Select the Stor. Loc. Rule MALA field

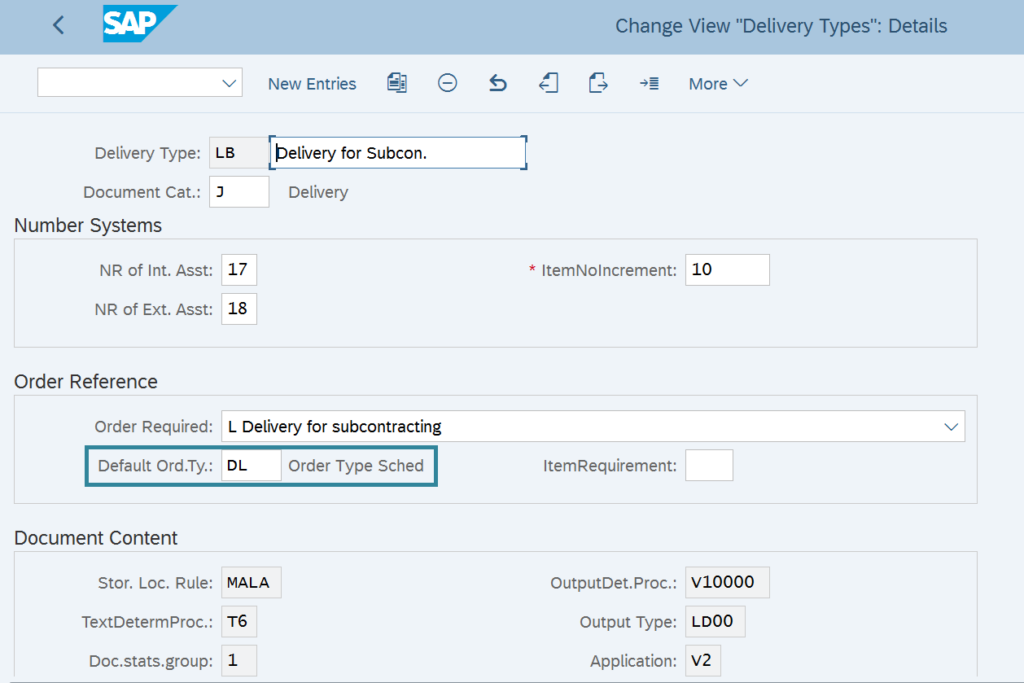click(x=250, y=582)
